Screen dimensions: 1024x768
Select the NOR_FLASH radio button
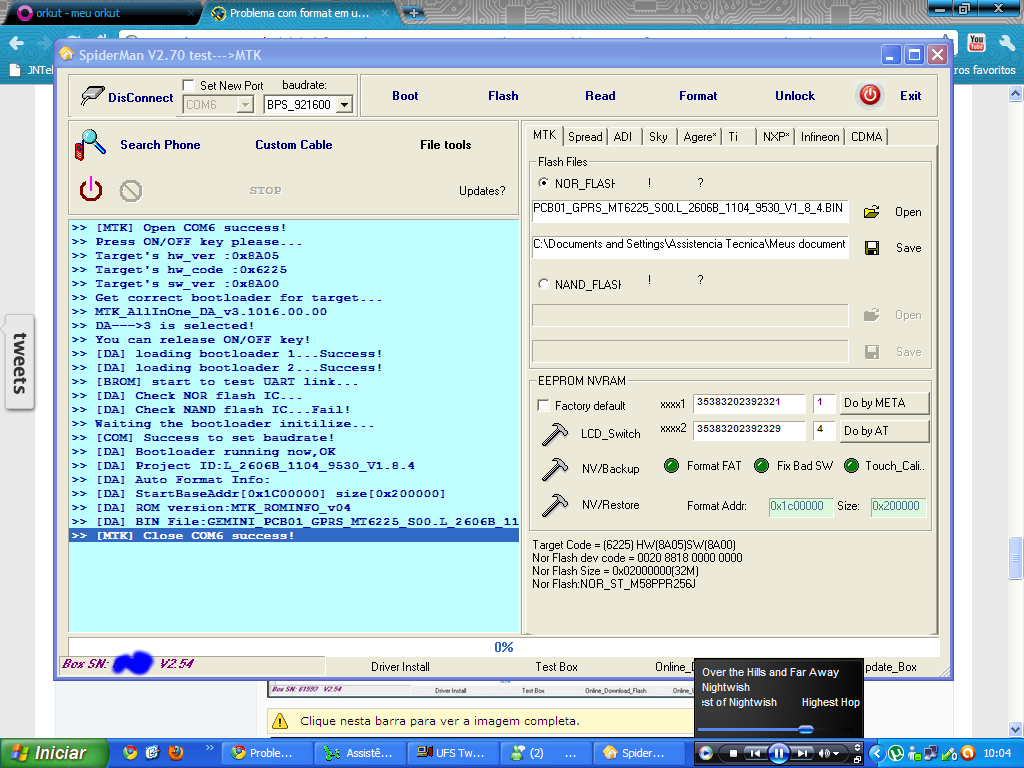tap(543, 183)
